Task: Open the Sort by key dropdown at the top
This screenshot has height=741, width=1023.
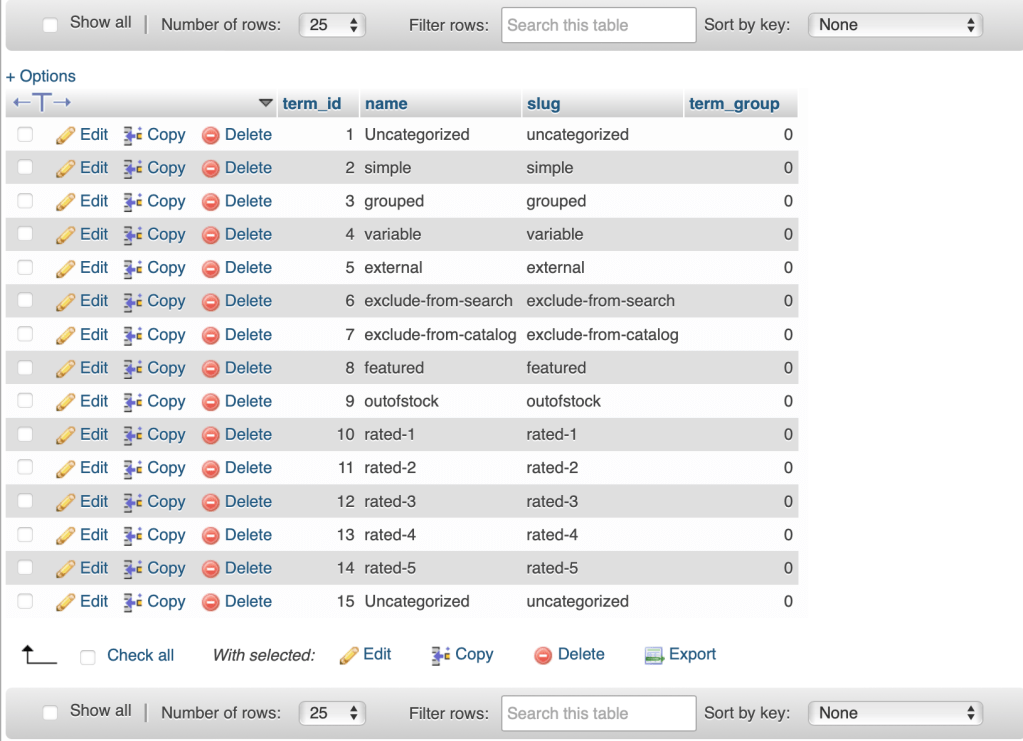Action: point(893,24)
